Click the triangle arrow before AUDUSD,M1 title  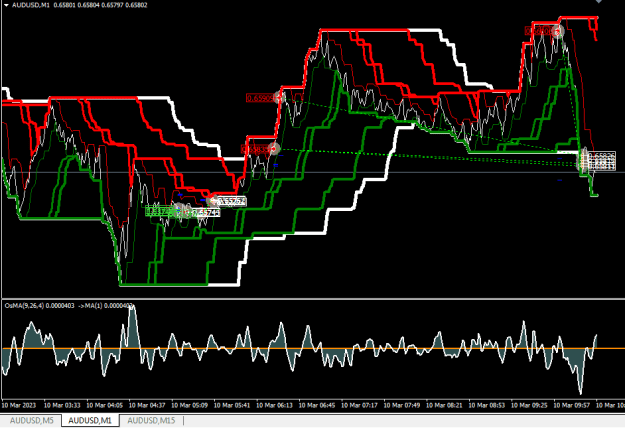coord(6,5)
